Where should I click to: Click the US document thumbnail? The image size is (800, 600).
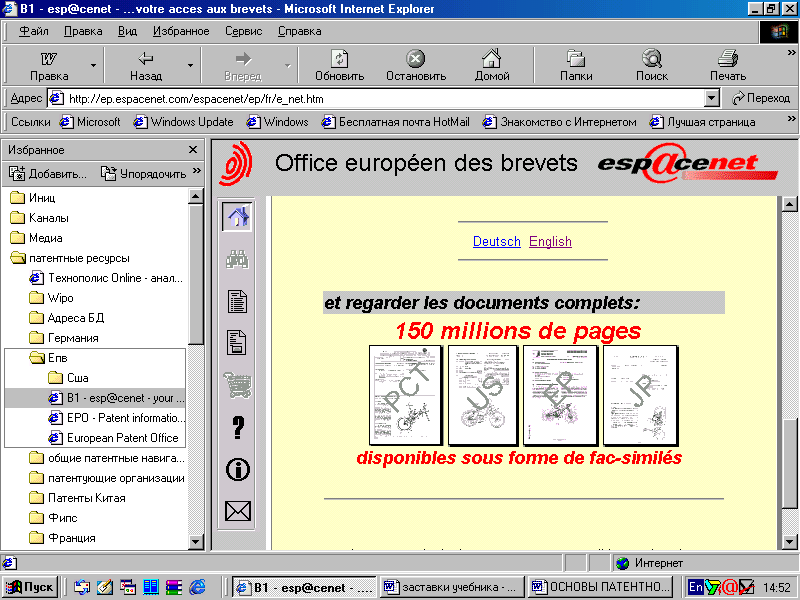pyautogui.click(x=483, y=395)
